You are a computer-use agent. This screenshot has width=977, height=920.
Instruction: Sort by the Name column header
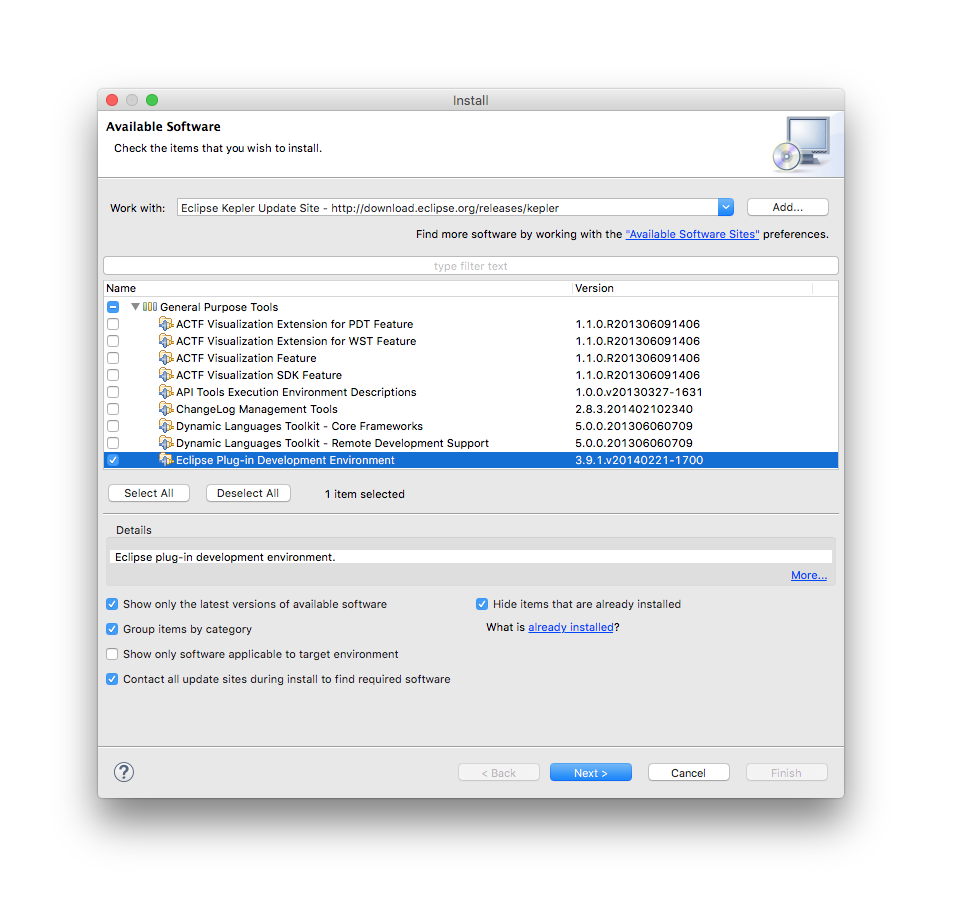(338, 288)
